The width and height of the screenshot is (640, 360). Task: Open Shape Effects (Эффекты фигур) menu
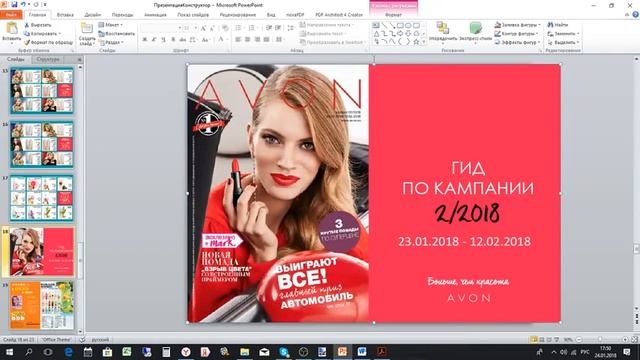pyautogui.click(x=517, y=42)
